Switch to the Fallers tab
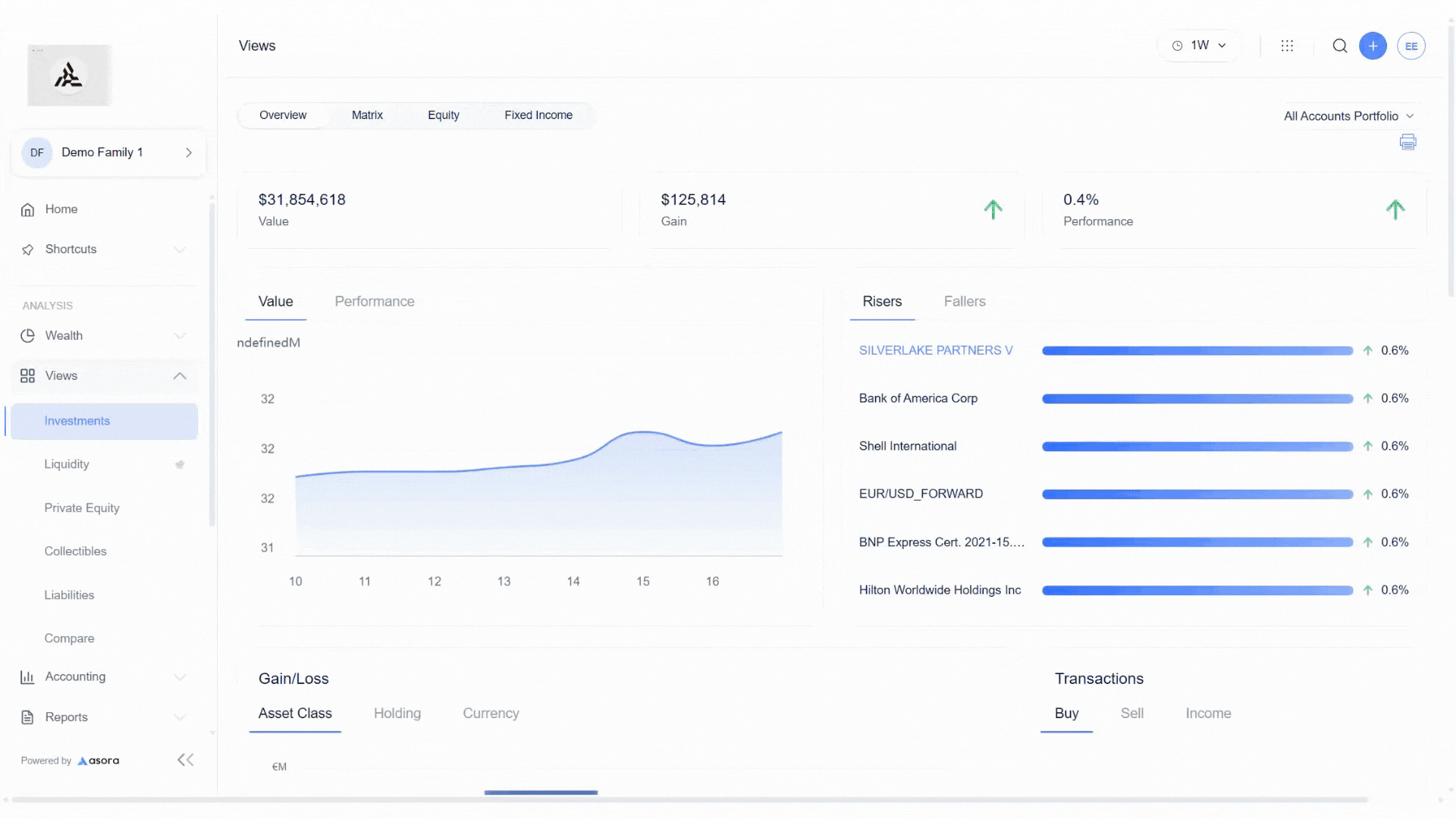 [964, 301]
